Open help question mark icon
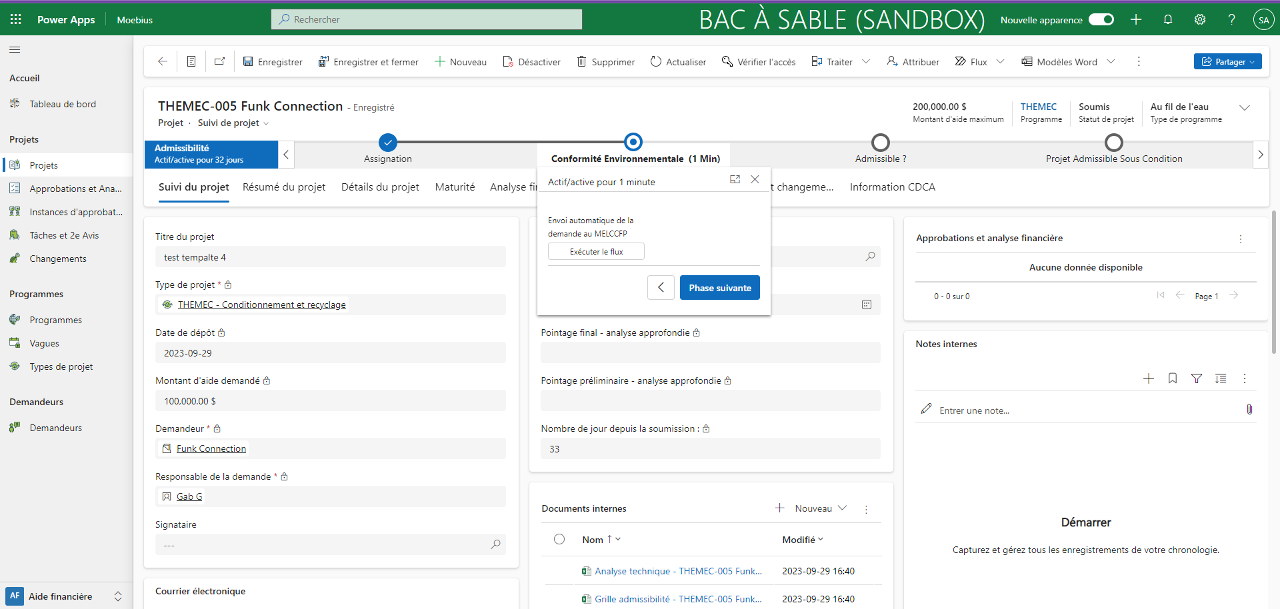This screenshot has height=609, width=1280. (x=1232, y=19)
